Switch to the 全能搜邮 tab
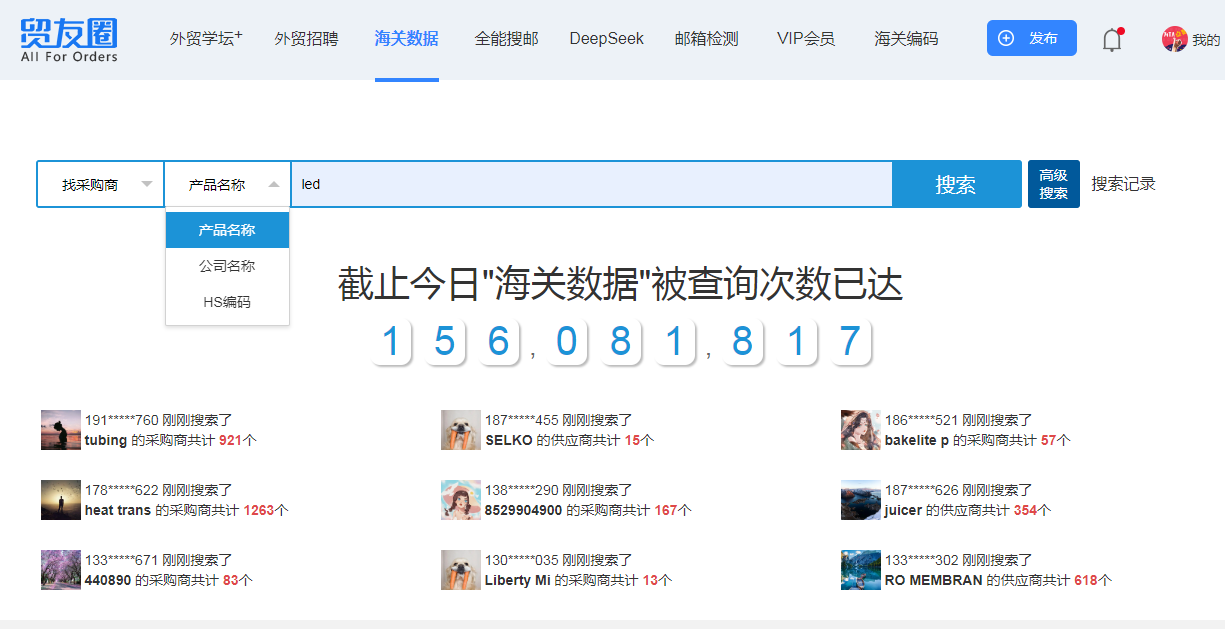 pos(506,39)
